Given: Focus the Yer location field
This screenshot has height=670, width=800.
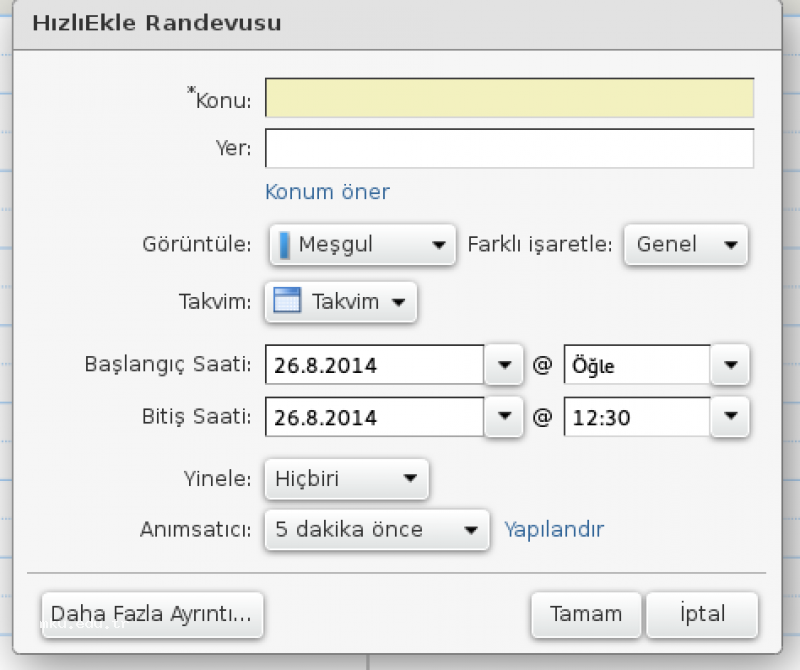Looking at the screenshot, I should click(509, 148).
